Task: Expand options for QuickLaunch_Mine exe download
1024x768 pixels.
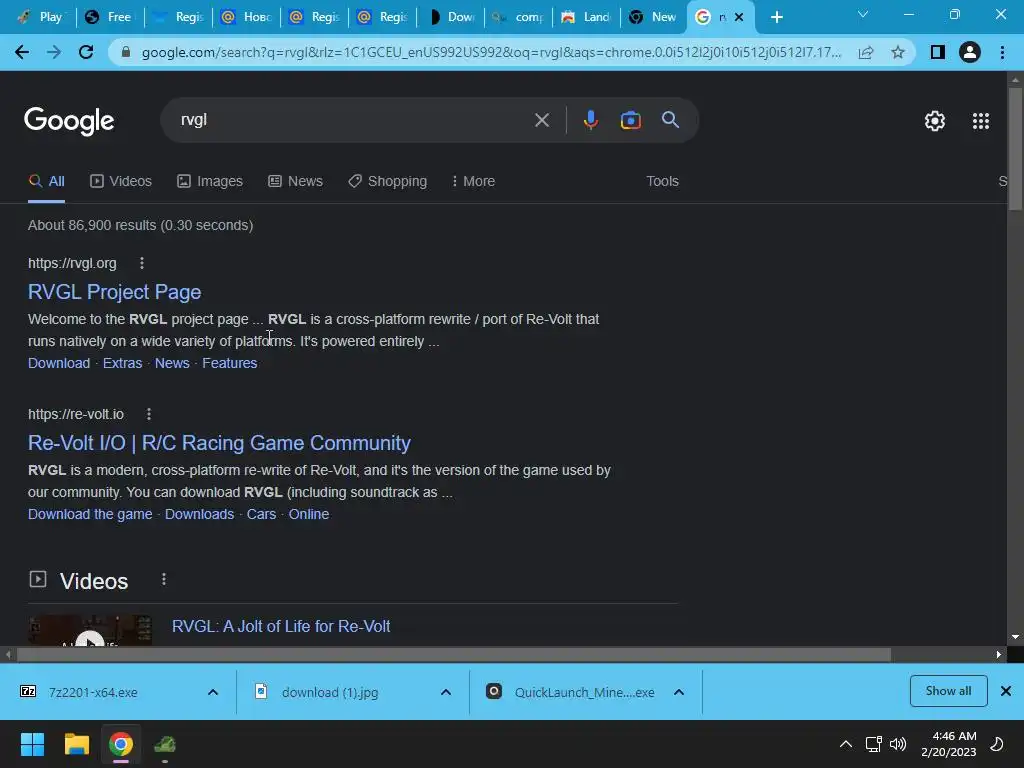Action: coord(679,692)
